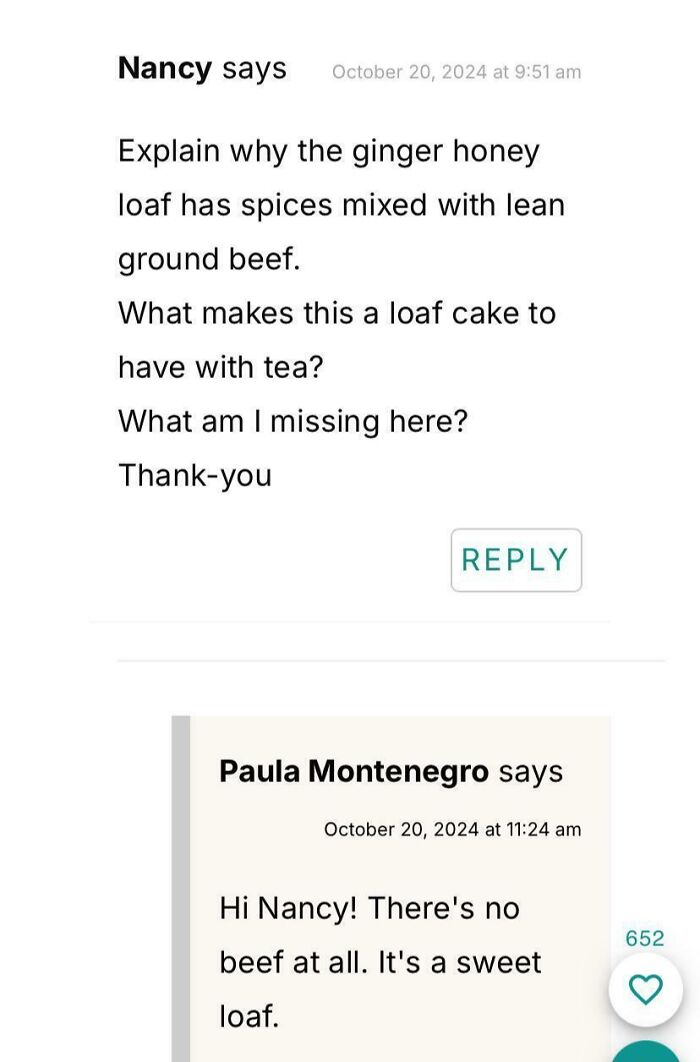Image resolution: width=700 pixels, height=1062 pixels.
Task: Click the "Thank-you" line in Nancy's comment
Action: (195, 475)
